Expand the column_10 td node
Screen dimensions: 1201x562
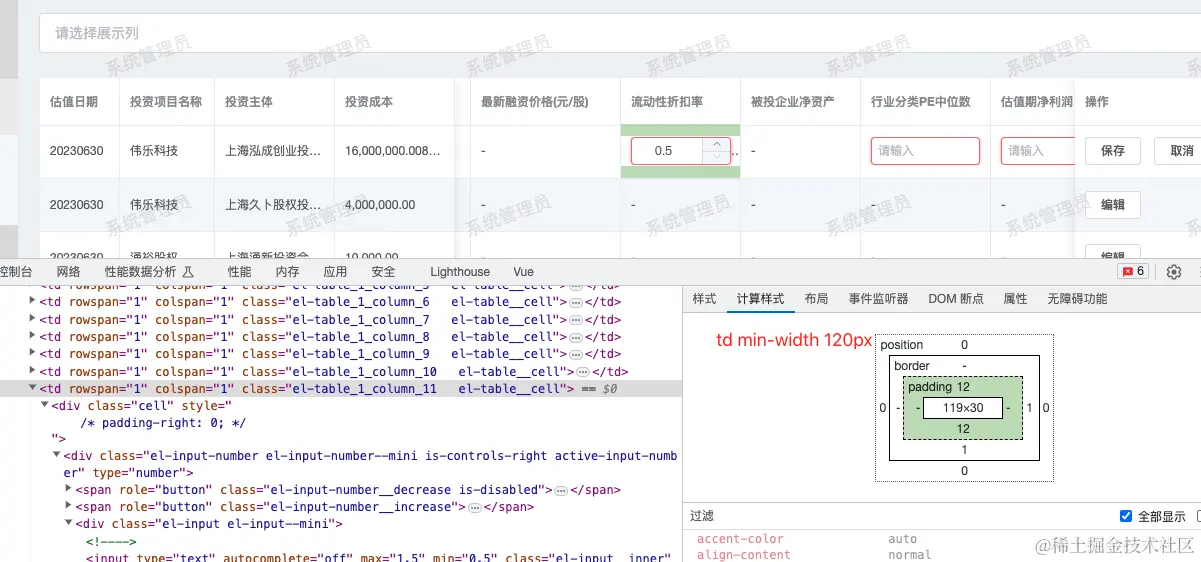point(33,371)
